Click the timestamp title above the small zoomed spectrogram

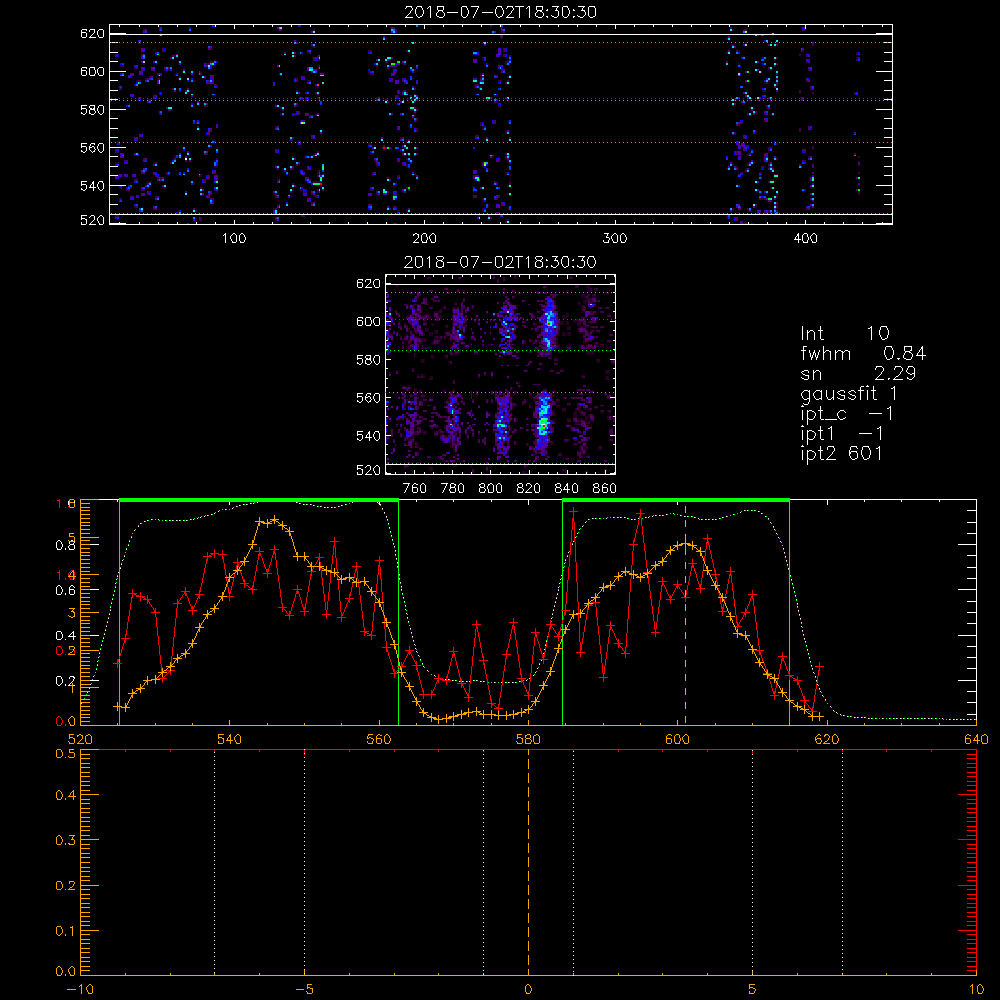tap(500, 262)
